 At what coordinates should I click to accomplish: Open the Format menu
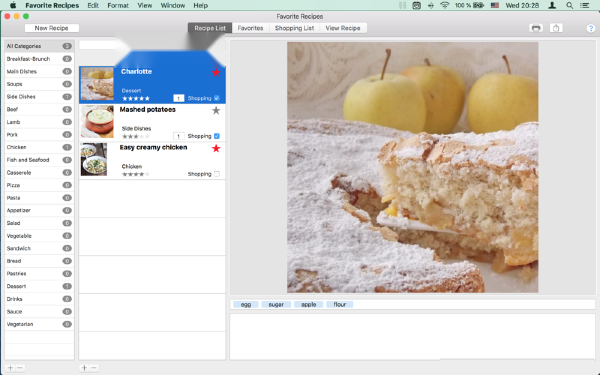point(118,5)
